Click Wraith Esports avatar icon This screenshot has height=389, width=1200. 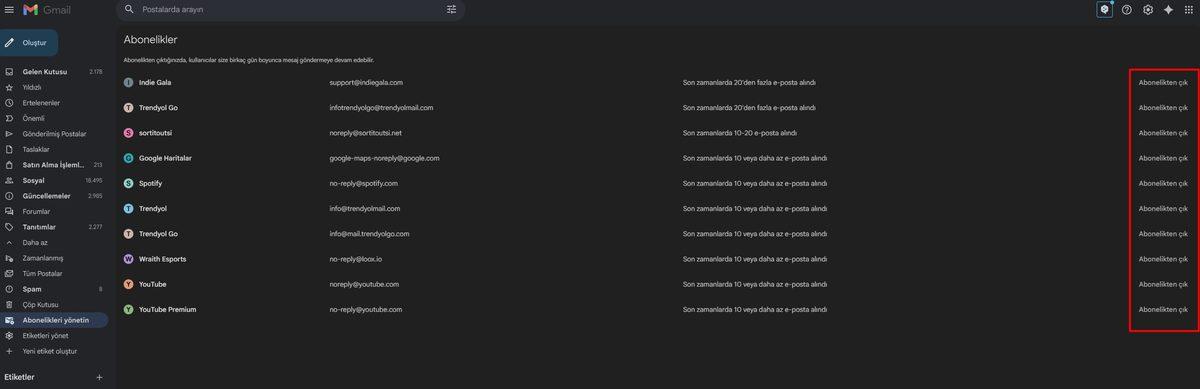pyautogui.click(x=128, y=259)
